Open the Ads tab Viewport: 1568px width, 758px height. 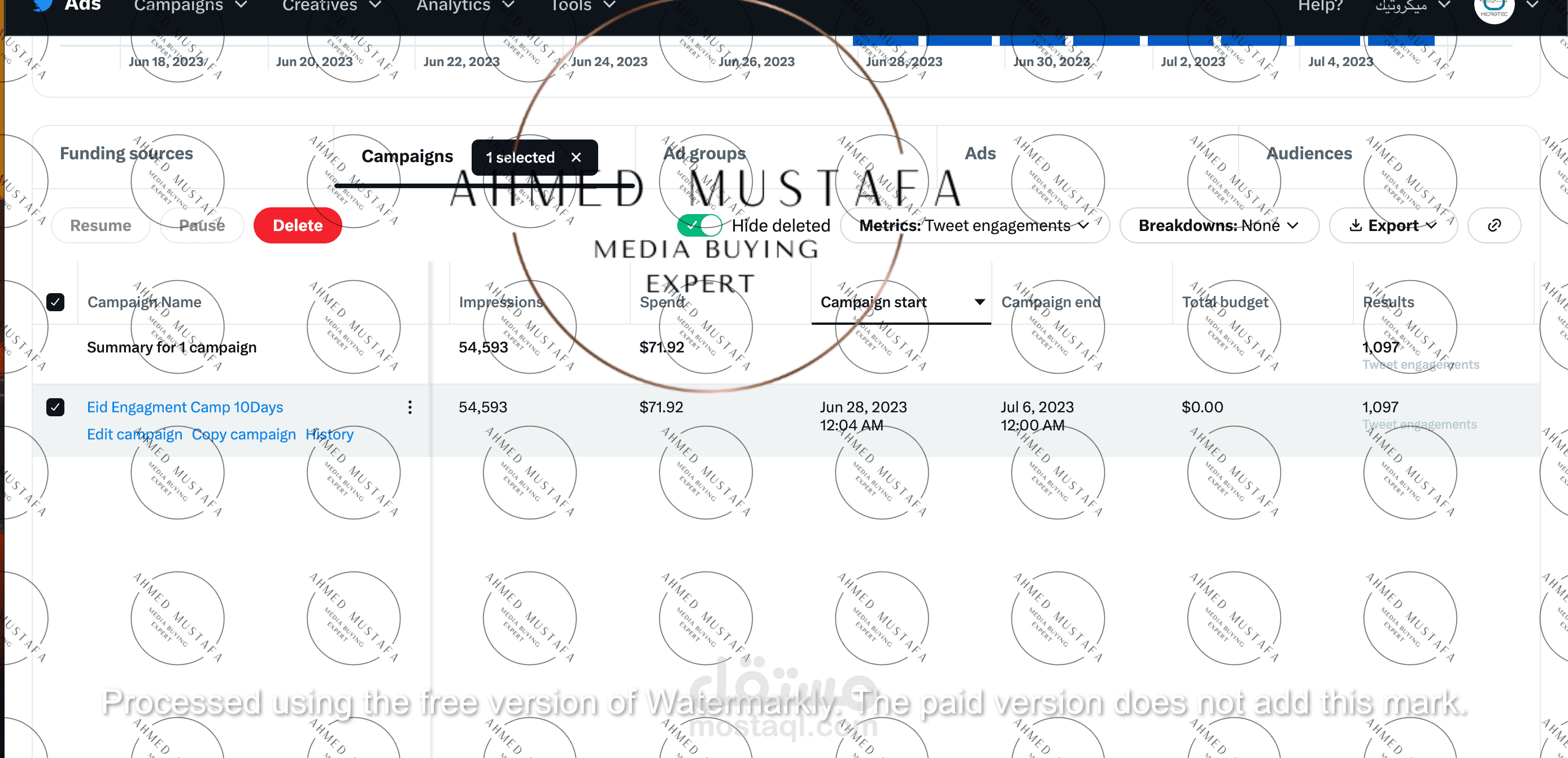pos(980,153)
